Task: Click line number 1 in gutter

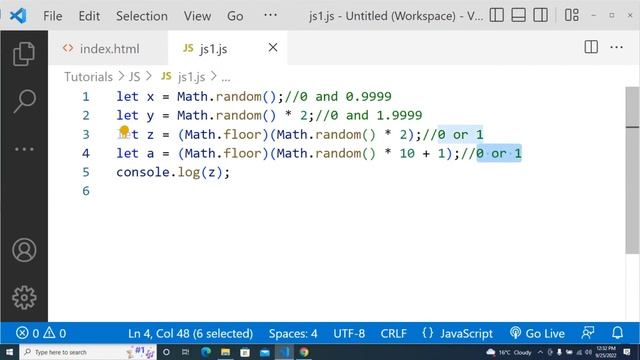Action: click(x=86, y=97)
